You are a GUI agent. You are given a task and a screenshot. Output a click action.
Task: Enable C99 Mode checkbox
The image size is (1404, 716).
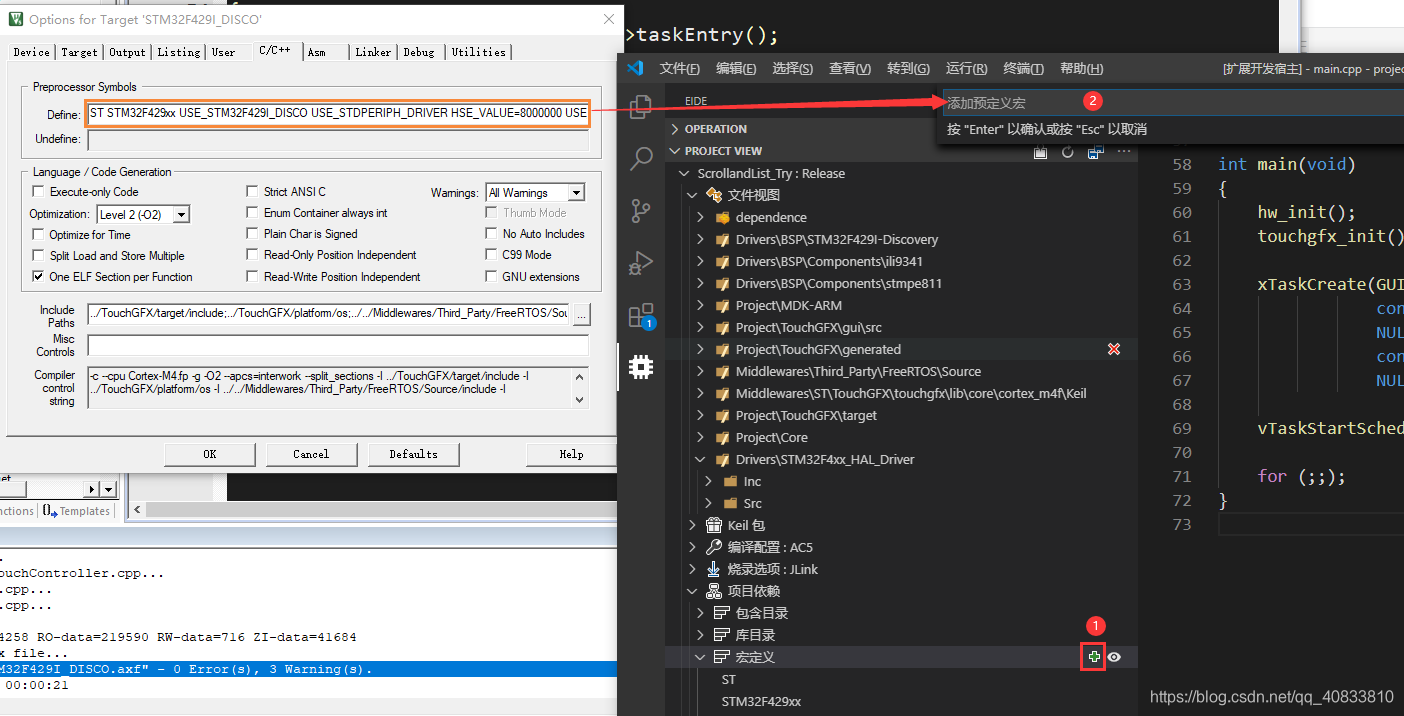pos(492,255)
